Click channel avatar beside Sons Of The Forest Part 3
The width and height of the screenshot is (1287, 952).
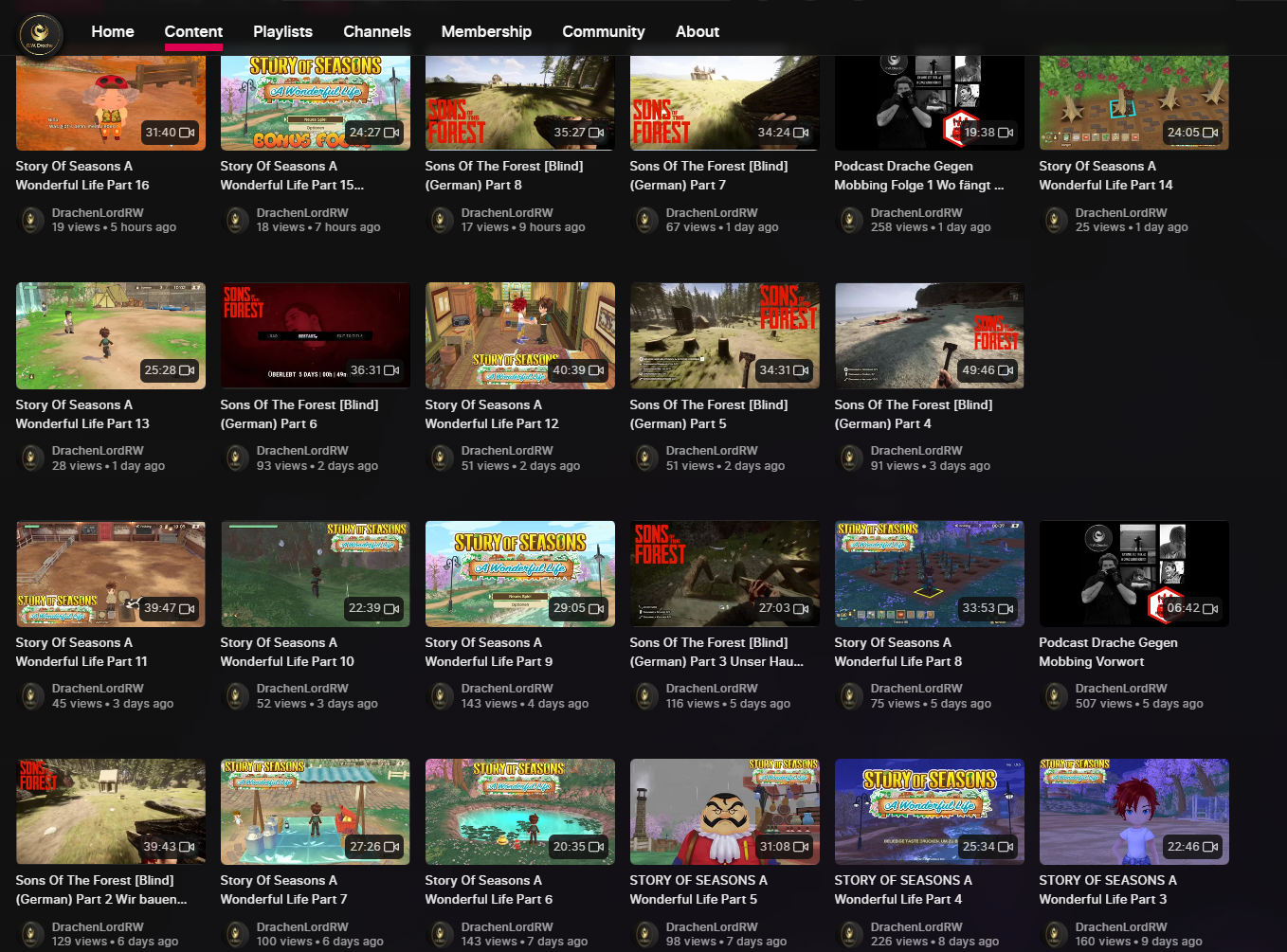[646, 696]
